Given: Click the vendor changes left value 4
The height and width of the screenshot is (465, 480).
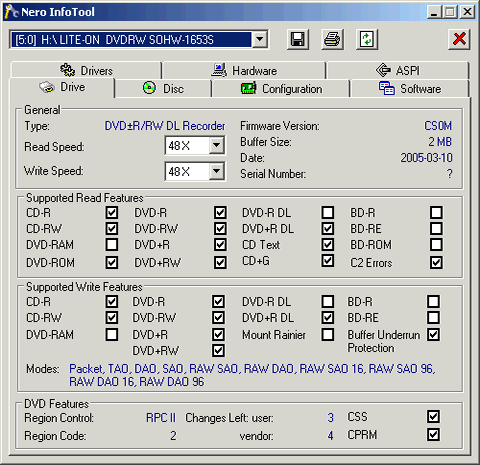Looking at the screenshot, I should click(330, 436).
